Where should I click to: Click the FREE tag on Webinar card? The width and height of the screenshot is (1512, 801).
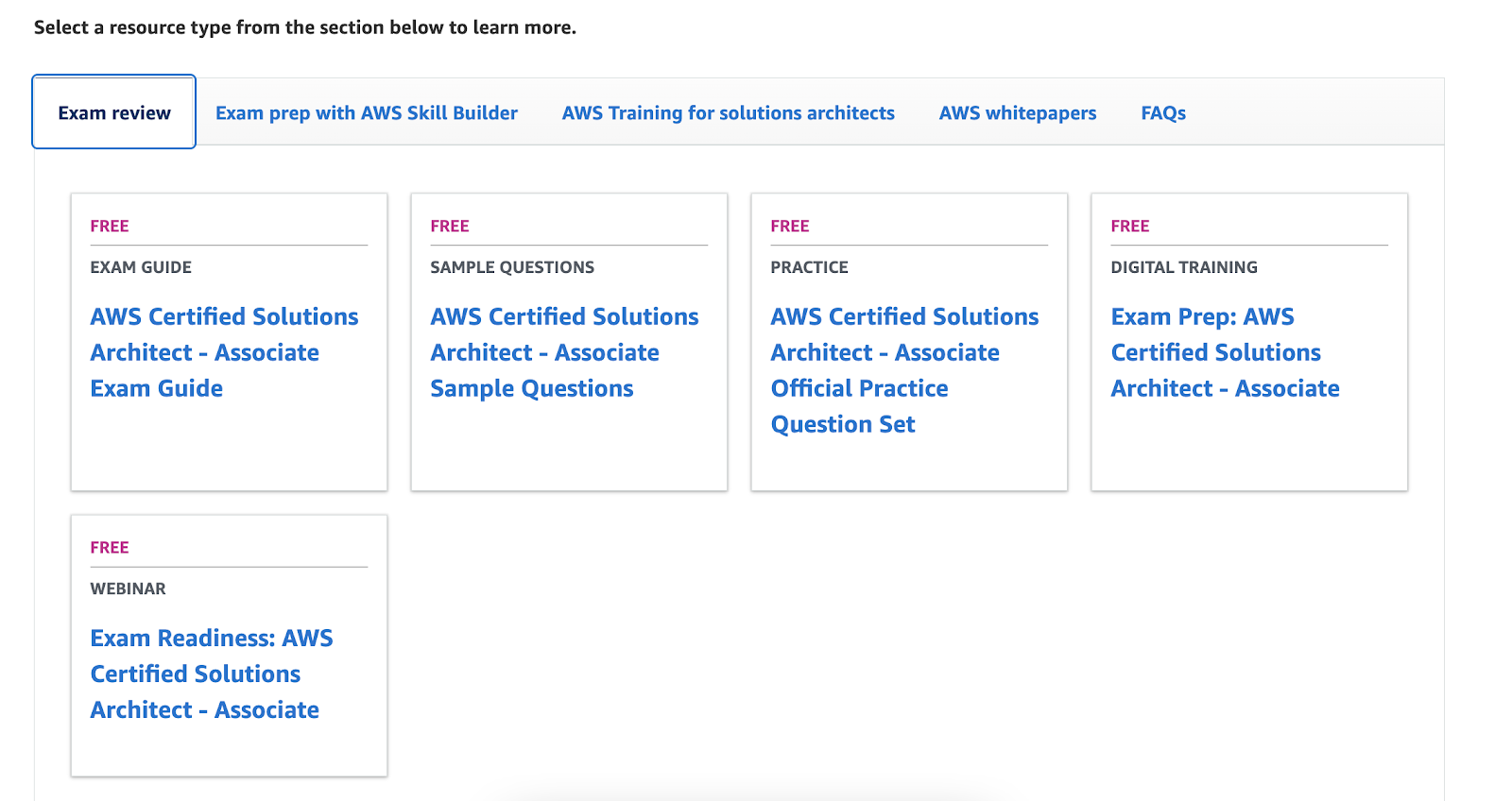[110, 547]
